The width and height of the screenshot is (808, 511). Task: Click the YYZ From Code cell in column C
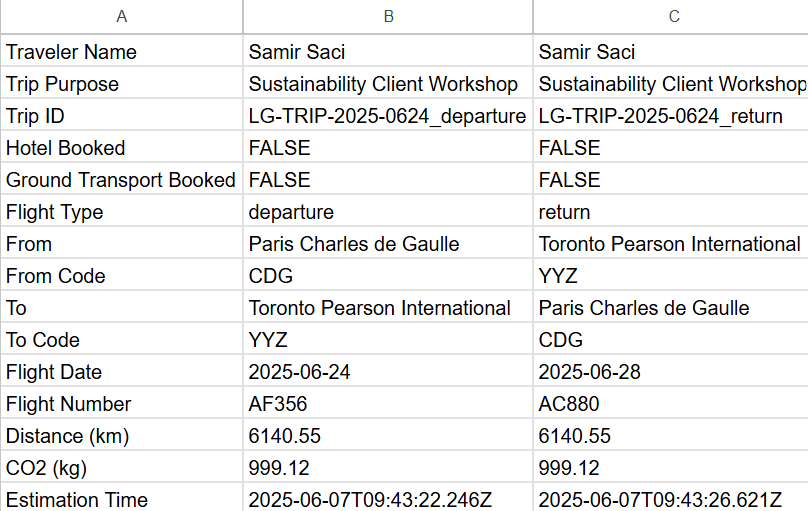(x=670, y=275)
